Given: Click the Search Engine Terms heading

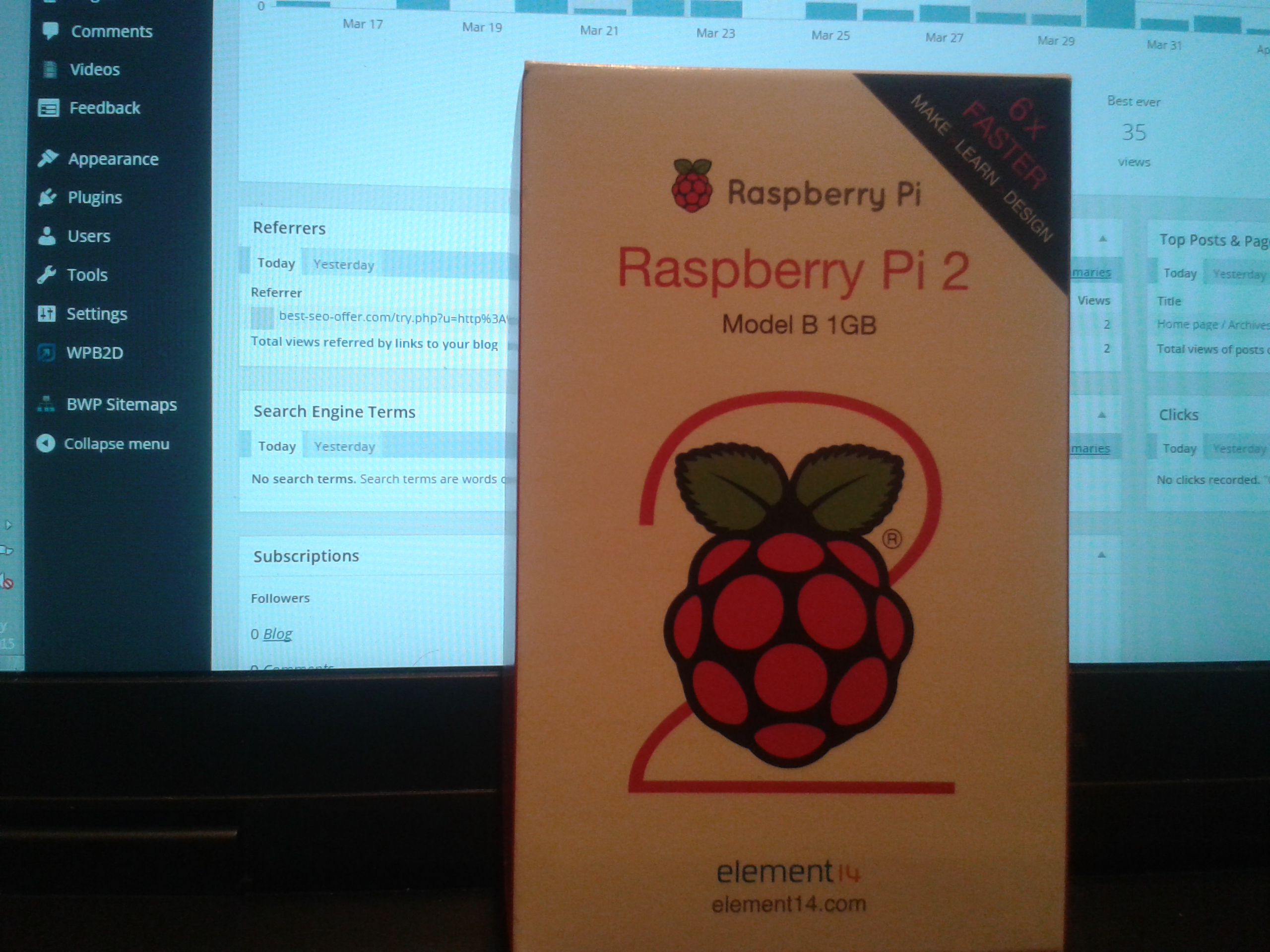Looking at the screenshot, I should 334,412.
